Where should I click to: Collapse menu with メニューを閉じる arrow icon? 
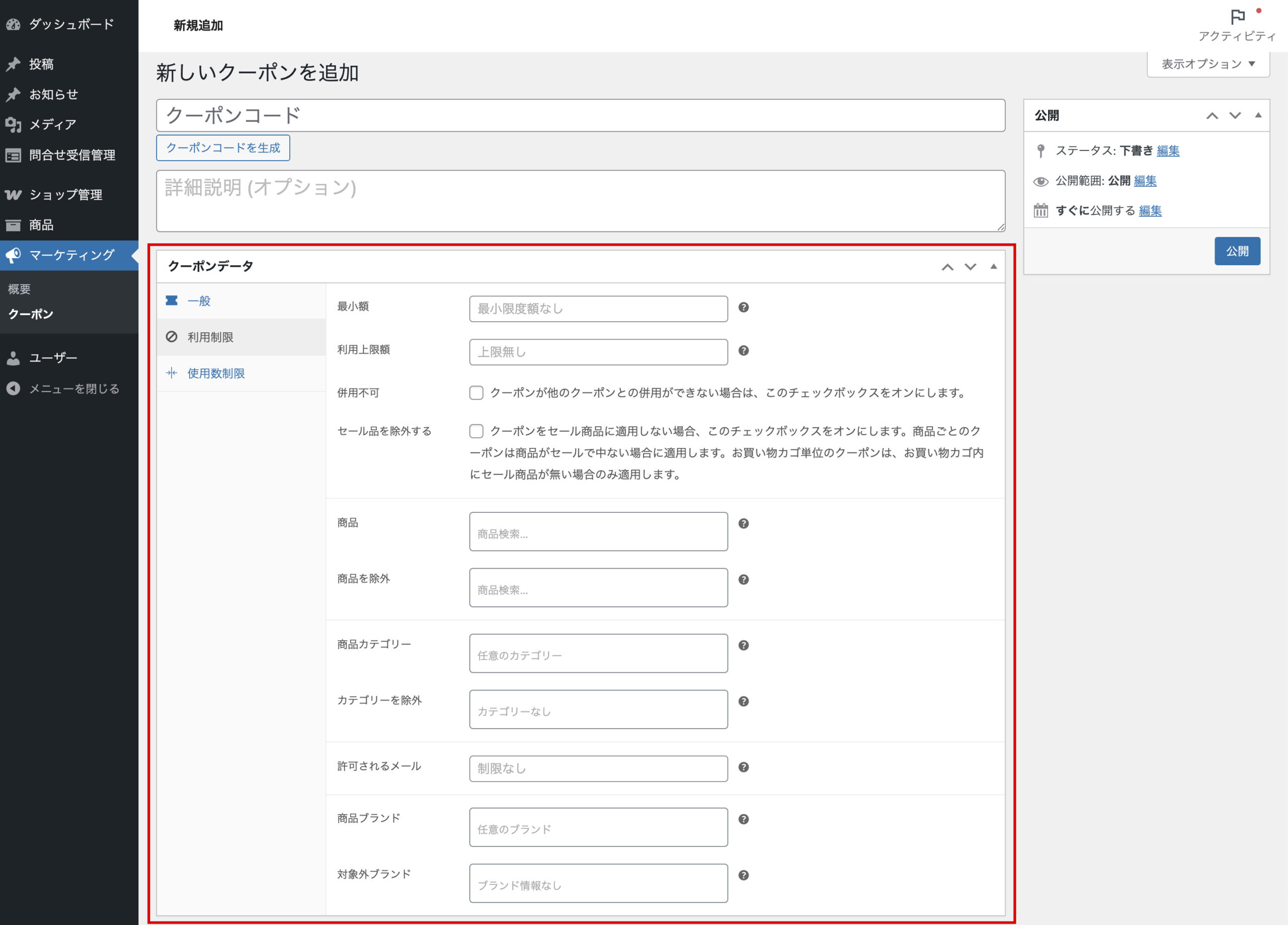pos(13,389)
